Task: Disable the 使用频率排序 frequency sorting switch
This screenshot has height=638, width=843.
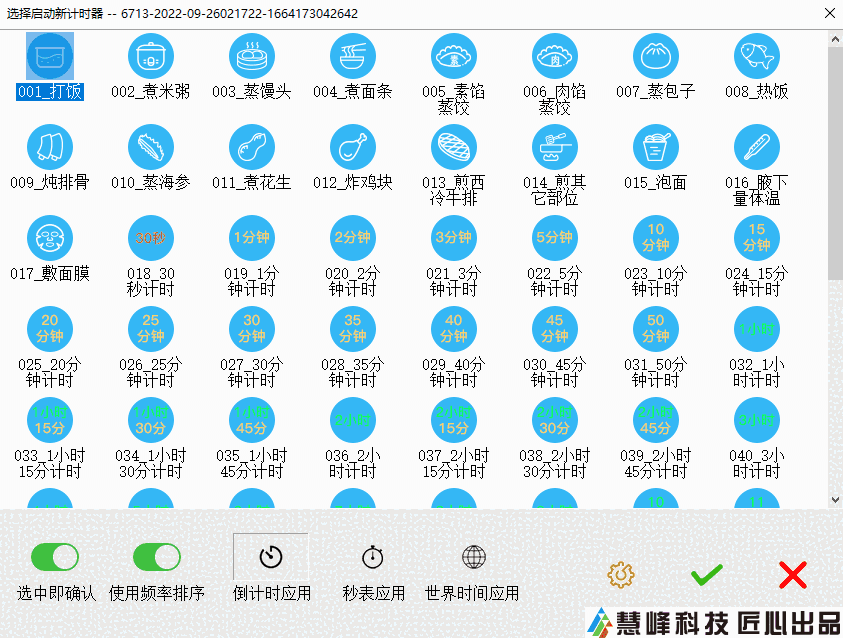Action: [156, 557]
